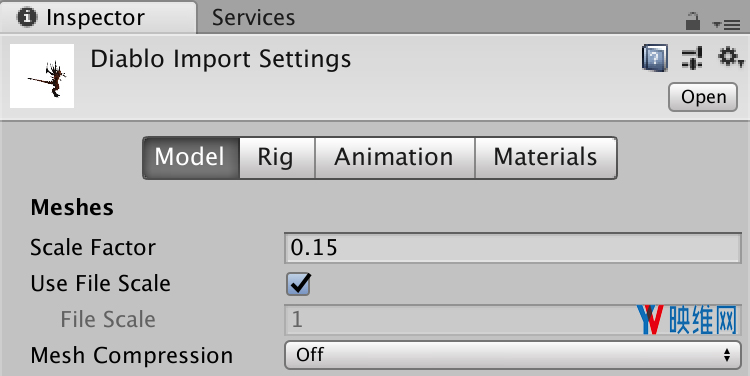Uncheck the Use File Scale checkbox
This screenshot has height=376, width=750.
click(298, 284)
